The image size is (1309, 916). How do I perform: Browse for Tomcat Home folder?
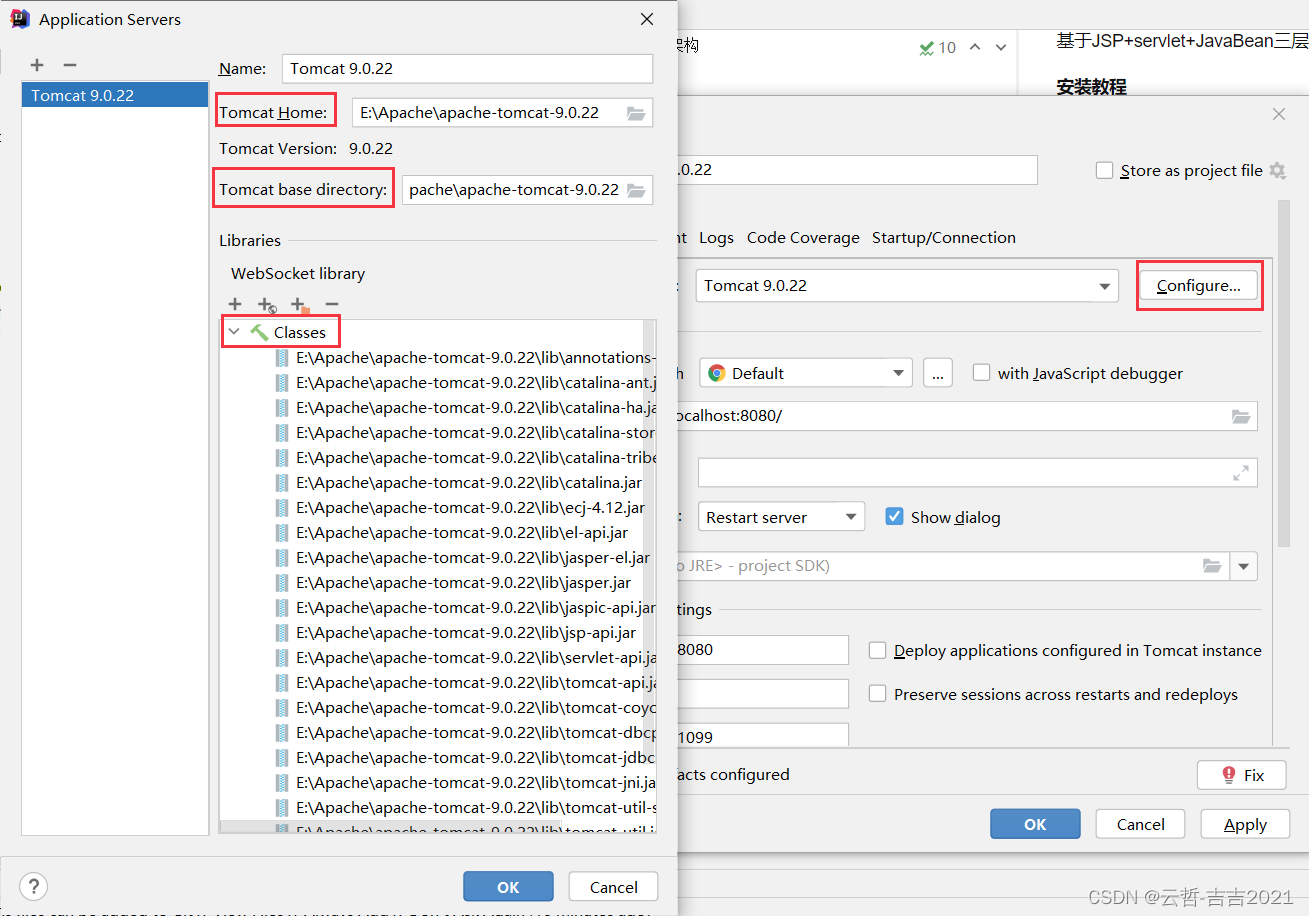(x=636, y=113)
